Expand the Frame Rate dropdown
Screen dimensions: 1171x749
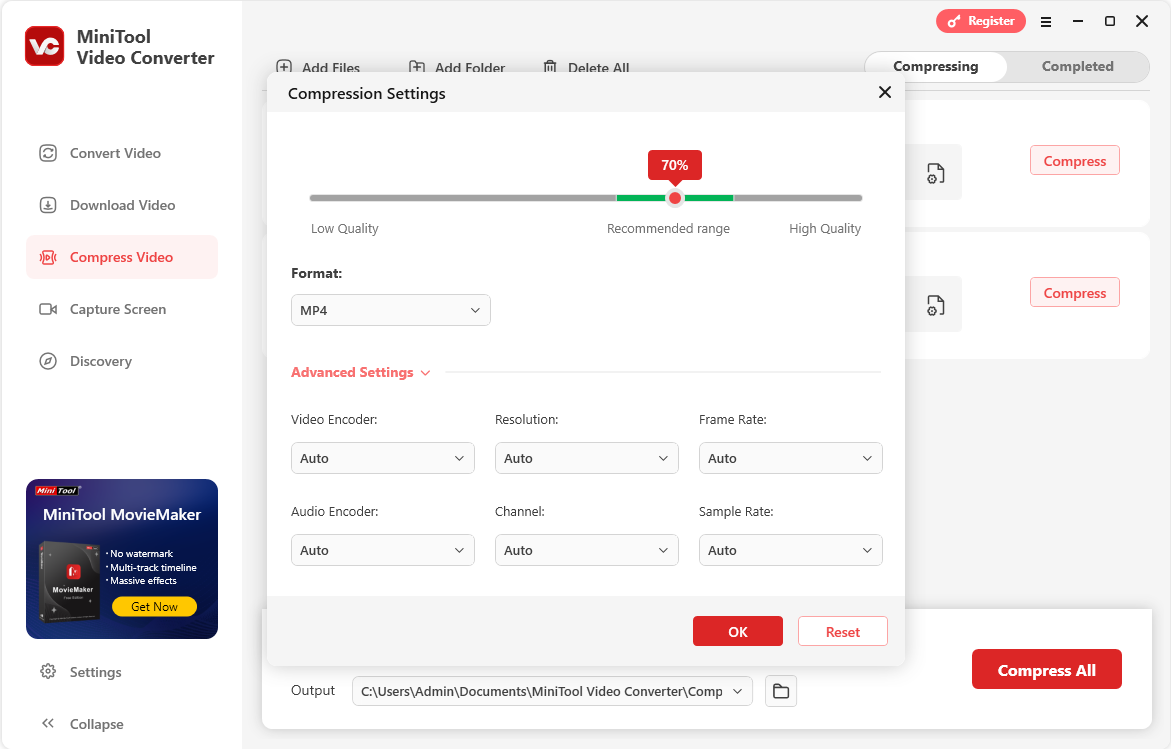[790, 458]
